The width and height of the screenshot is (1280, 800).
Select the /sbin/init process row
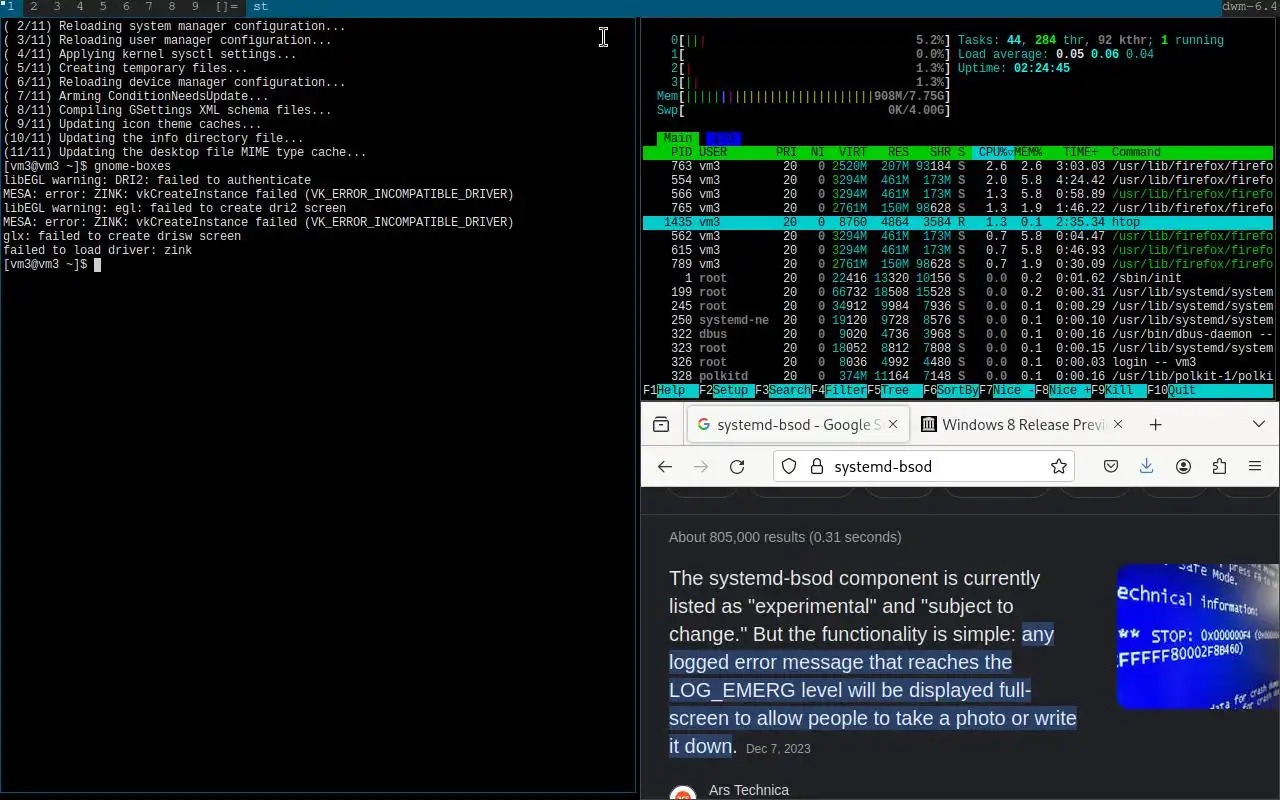958,278
